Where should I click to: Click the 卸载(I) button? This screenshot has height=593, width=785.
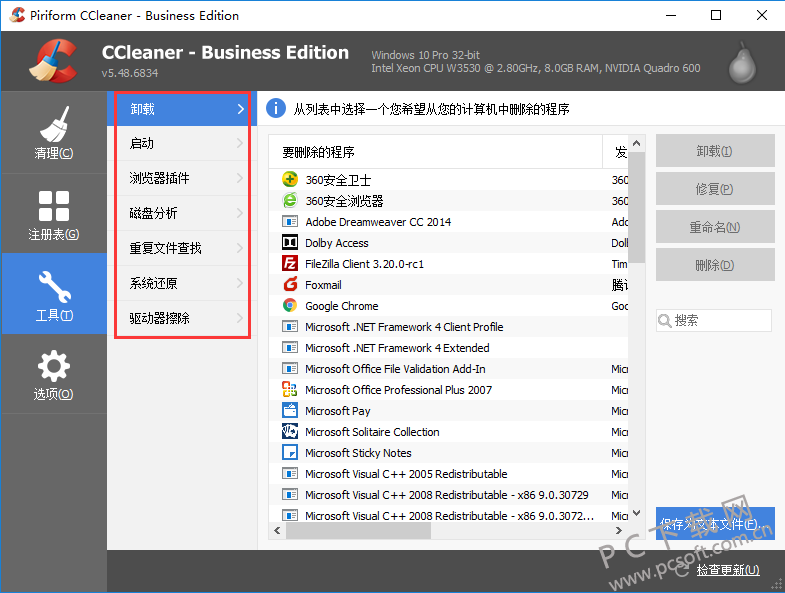tap(715, 151)
